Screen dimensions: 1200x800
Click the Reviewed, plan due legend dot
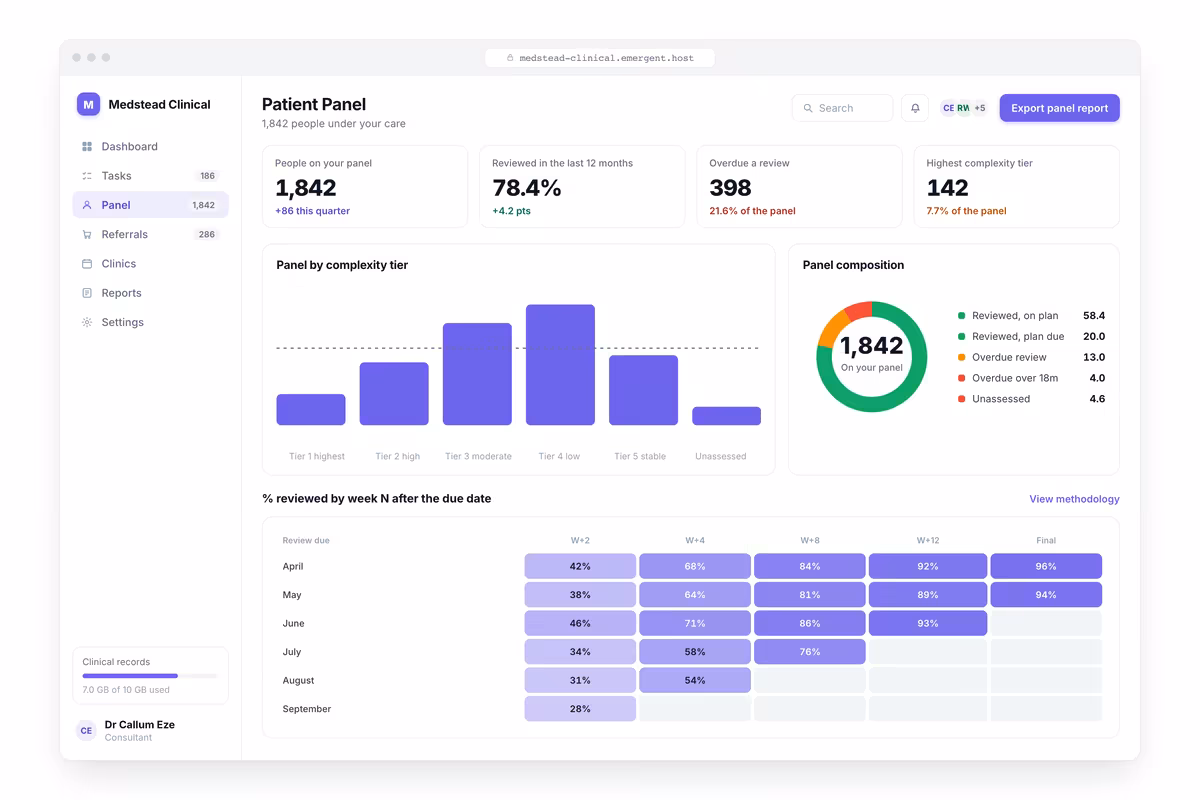(x=962, y=337)
